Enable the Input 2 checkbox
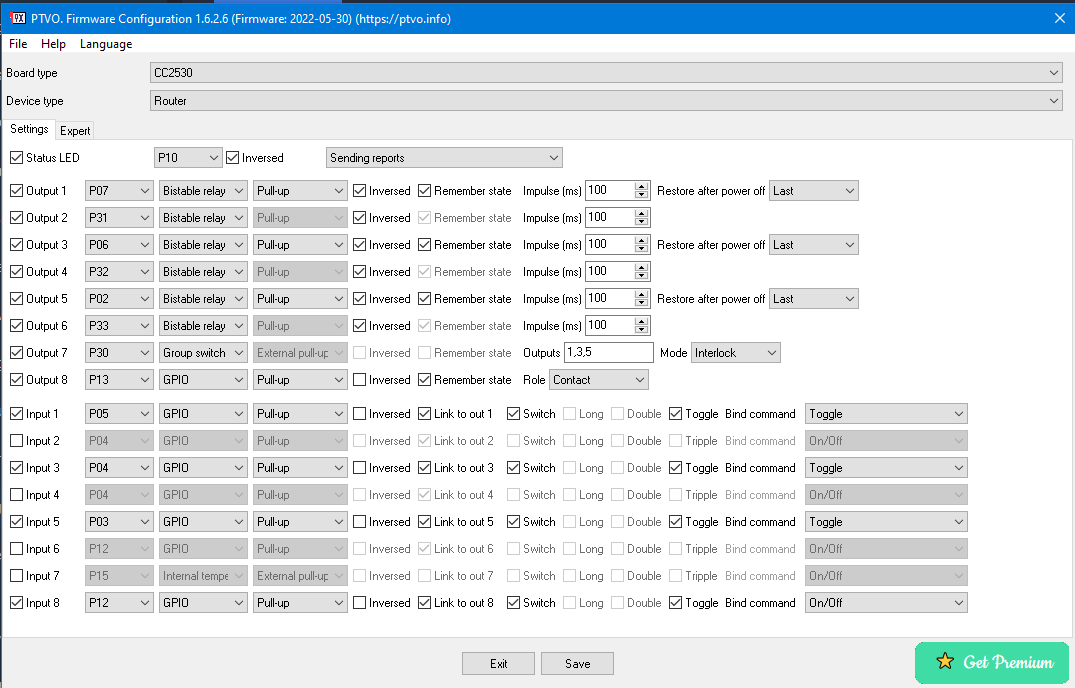Screen dimensions: 1075x688 point(16,441)
